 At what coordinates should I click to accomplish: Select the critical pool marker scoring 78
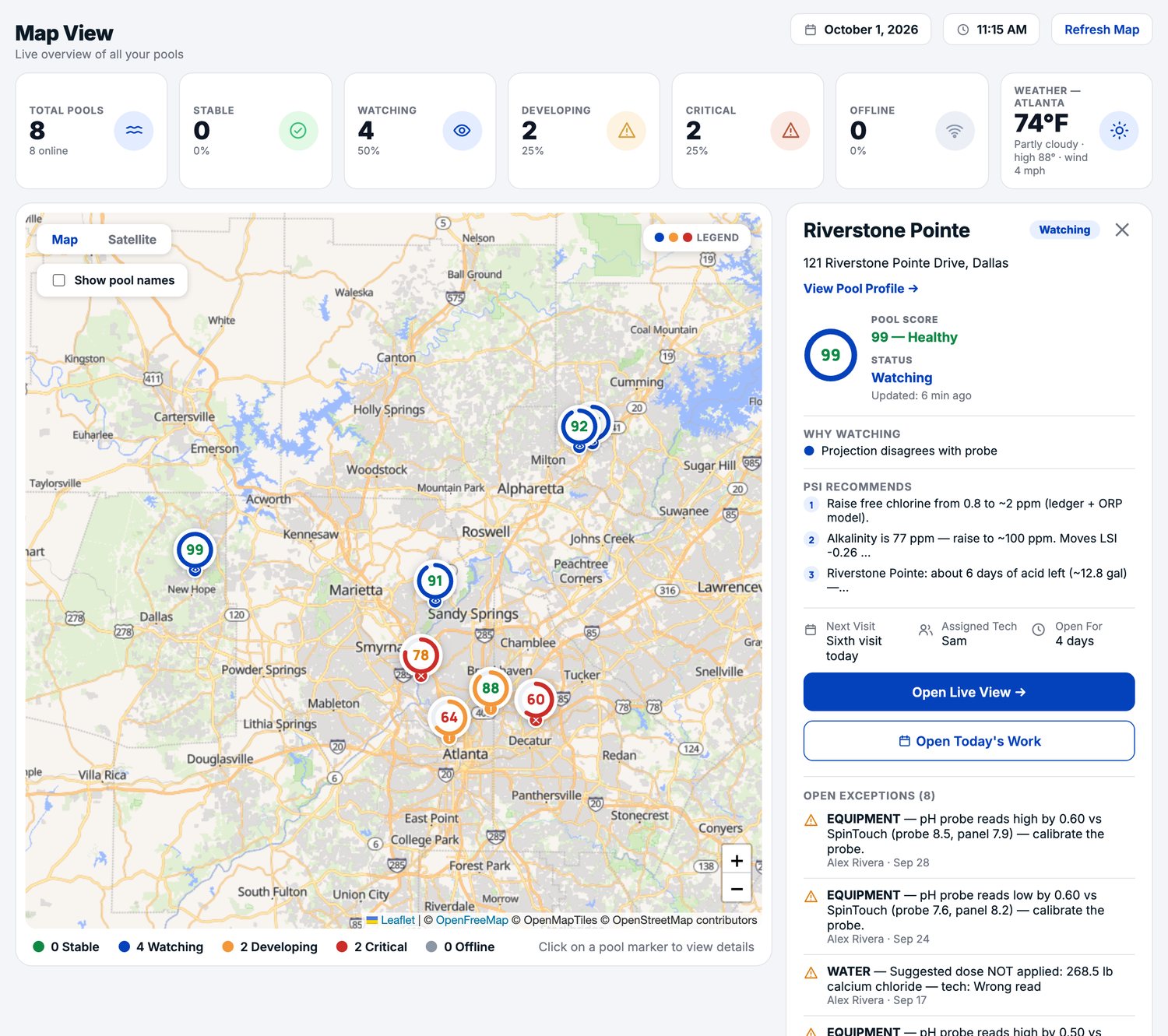[420, 655]
